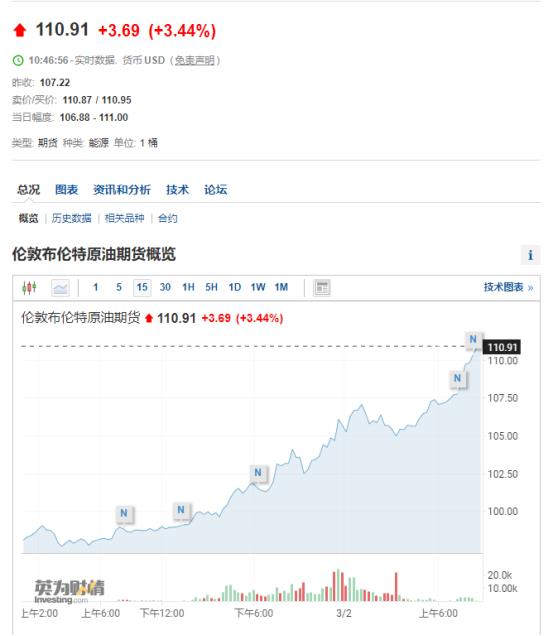Open 合约 sub-tab link

[167, 219]
